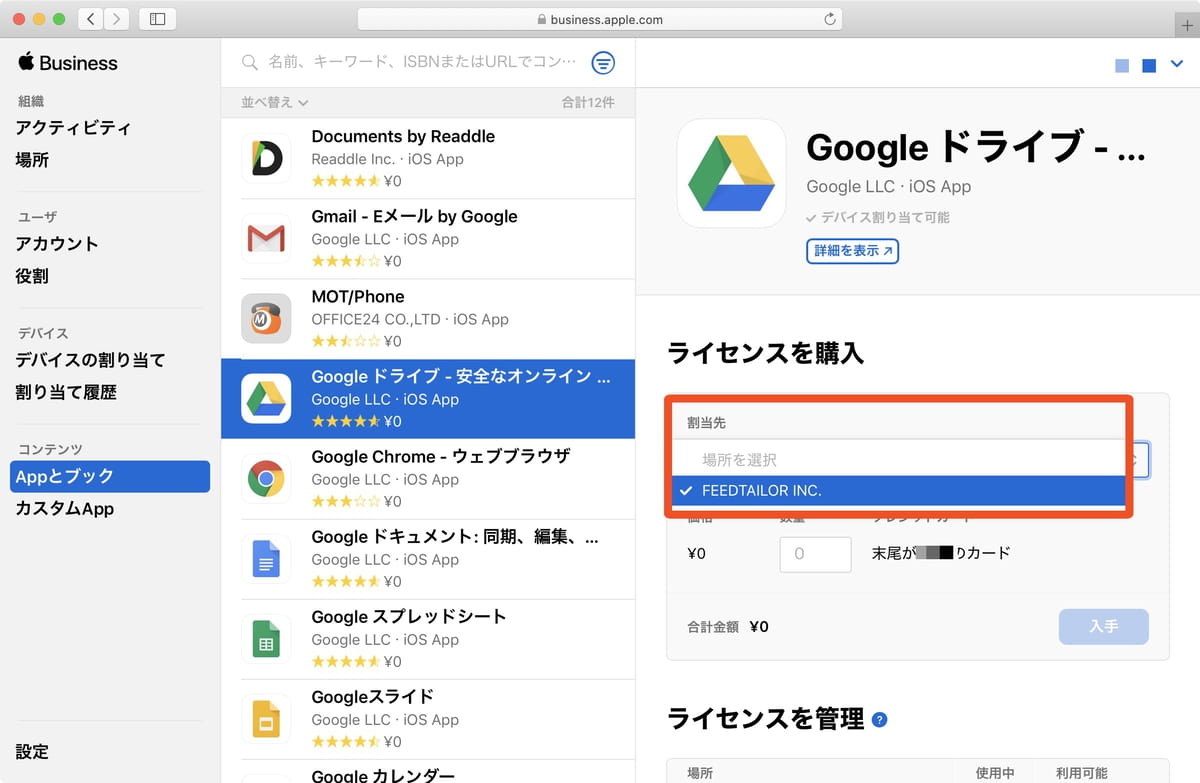1200x783 pixels.
Task: Click the 合計金額 ¥0 text
Action: point(728,627)
